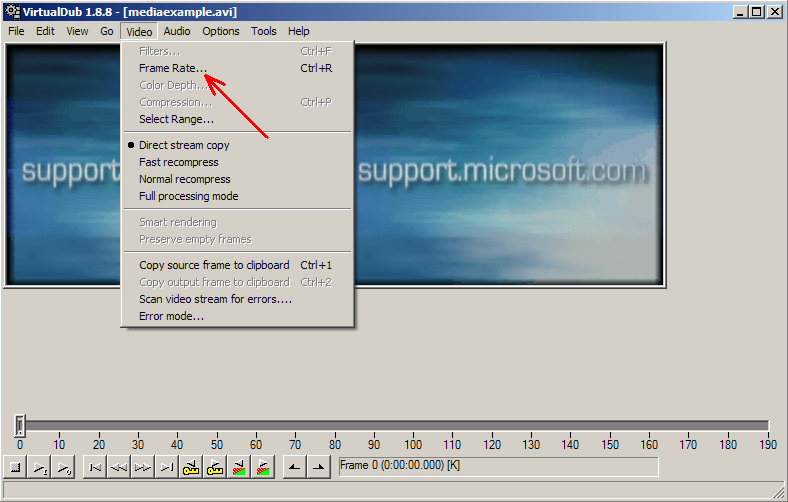Screen dimensions: 788x502
Task: Stop playback with the Stop button
Action: [x=16, y=467]
